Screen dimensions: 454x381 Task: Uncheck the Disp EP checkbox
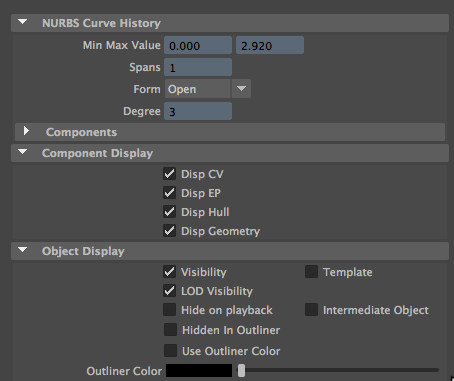coord(169,193)
